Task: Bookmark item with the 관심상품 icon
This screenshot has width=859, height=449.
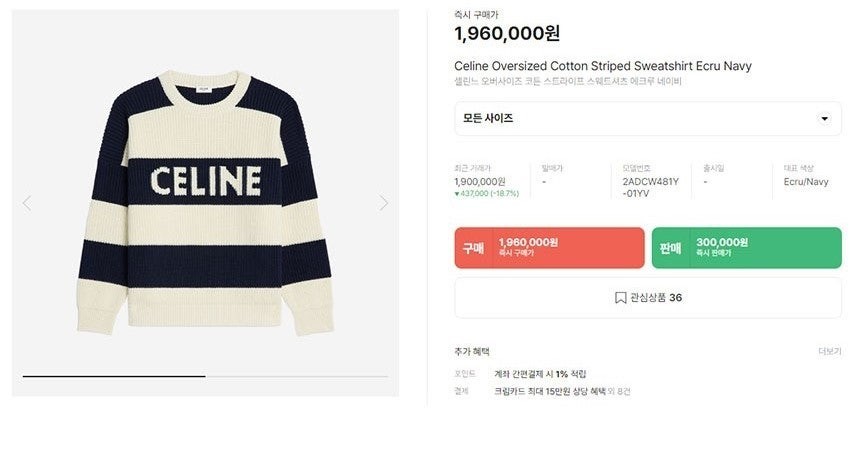Action: point(621,298)
